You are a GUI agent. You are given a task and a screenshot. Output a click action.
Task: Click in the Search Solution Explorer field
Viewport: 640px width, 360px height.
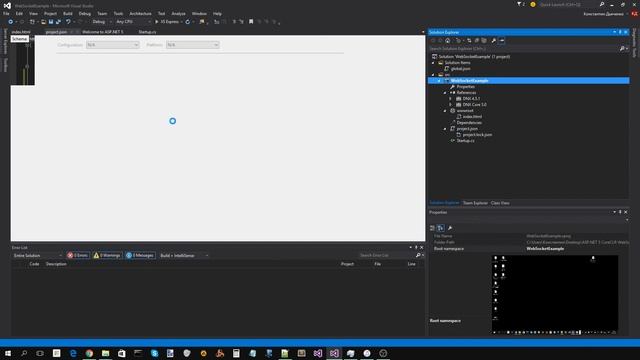[x=524, y=49]
